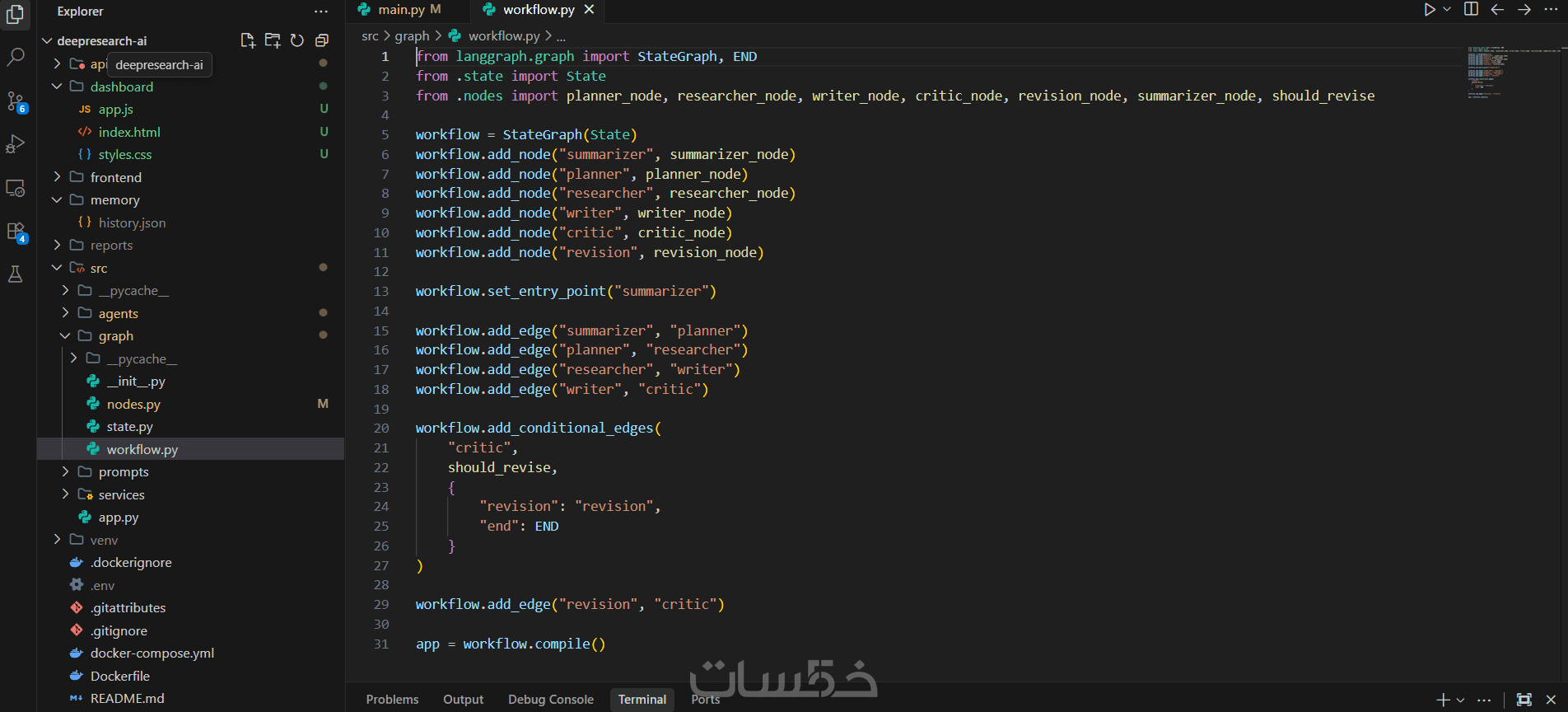Open history.json file
The width and height of the screenshot is (1568, 712).
(190, 222)
